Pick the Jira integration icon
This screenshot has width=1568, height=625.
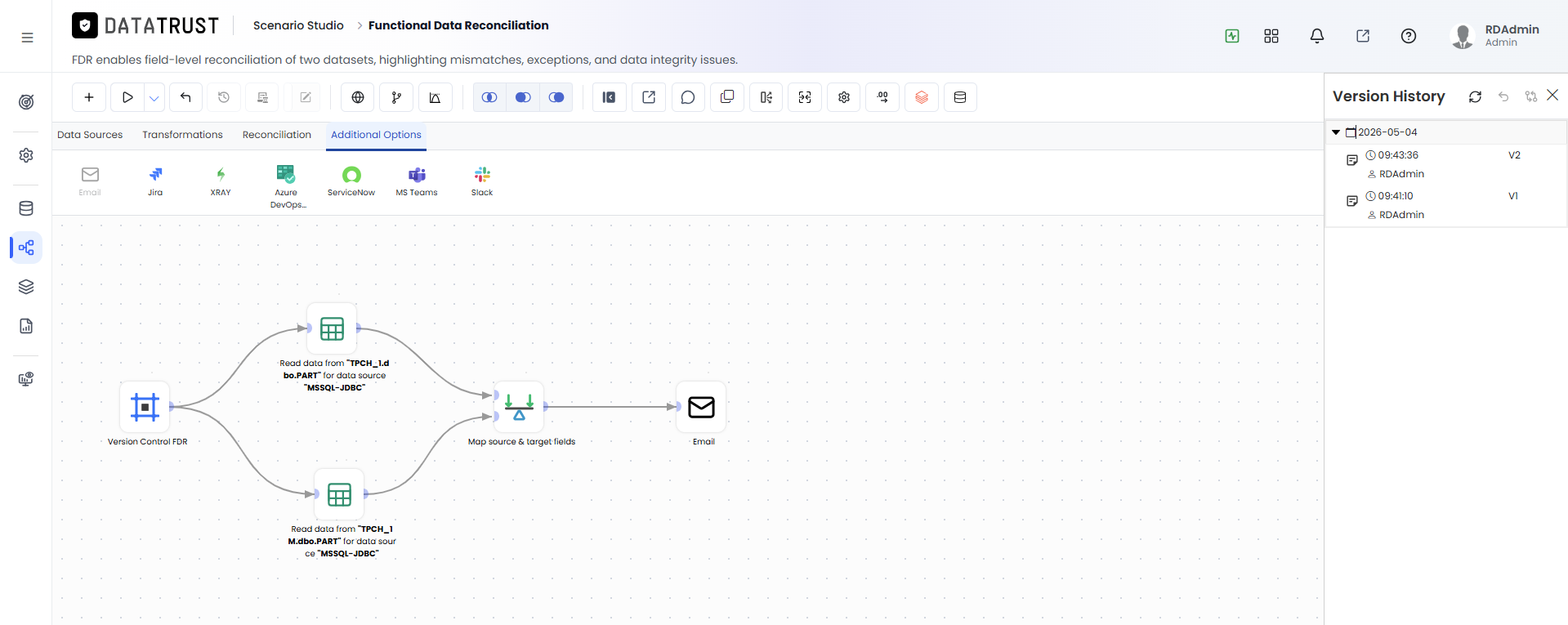pos(155,181)
